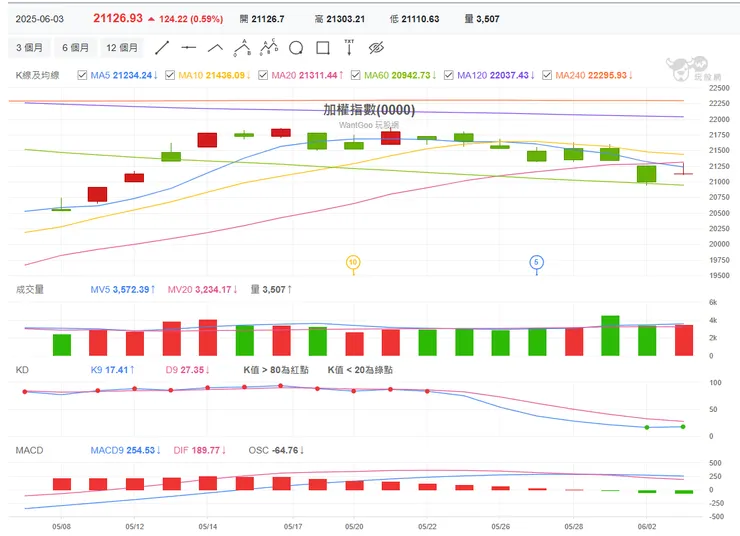
Task: Click the K值 > 80為紅點 legend text
Action: [x=276, y=370]
